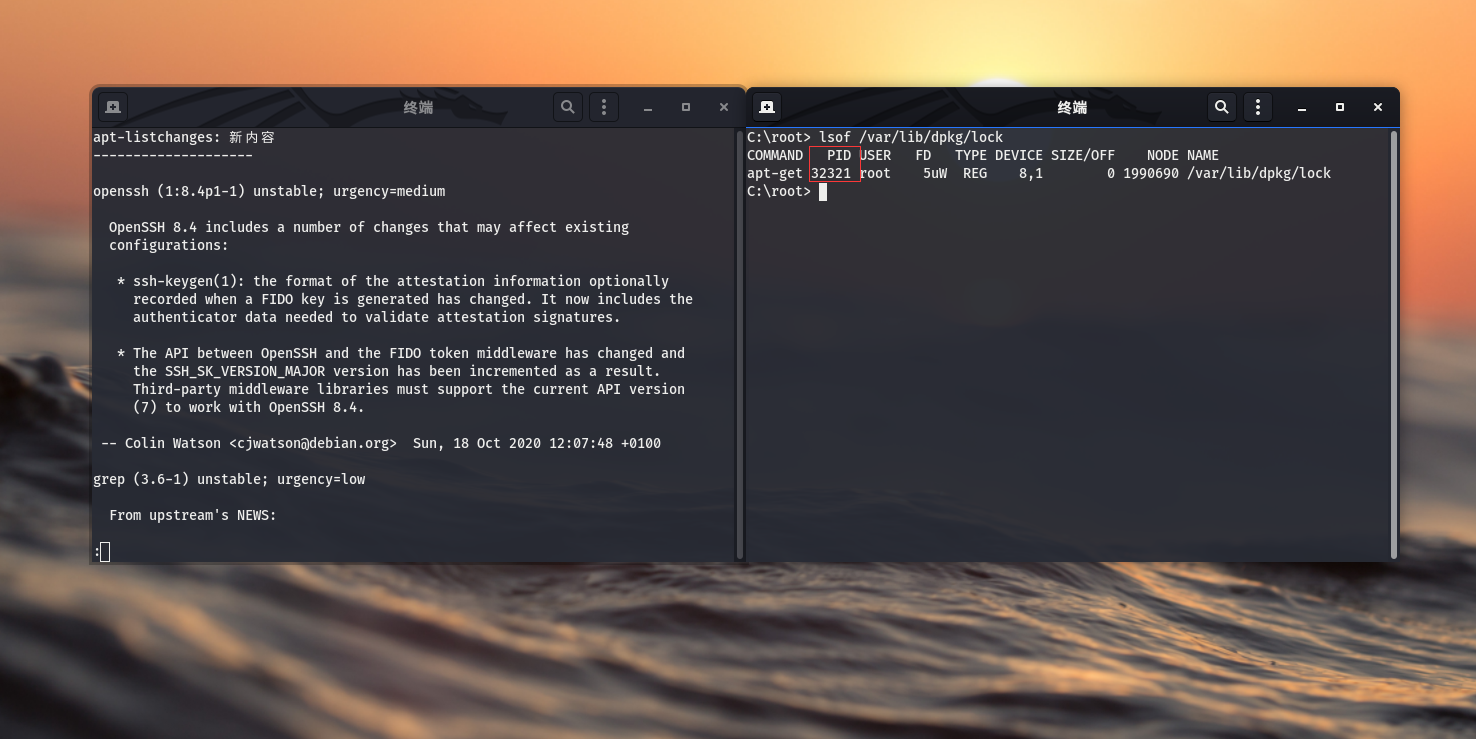1476x739 pixels.
Task: Select the /var/lib/dpkg/lock path in output
Action: click(1259, 173)
